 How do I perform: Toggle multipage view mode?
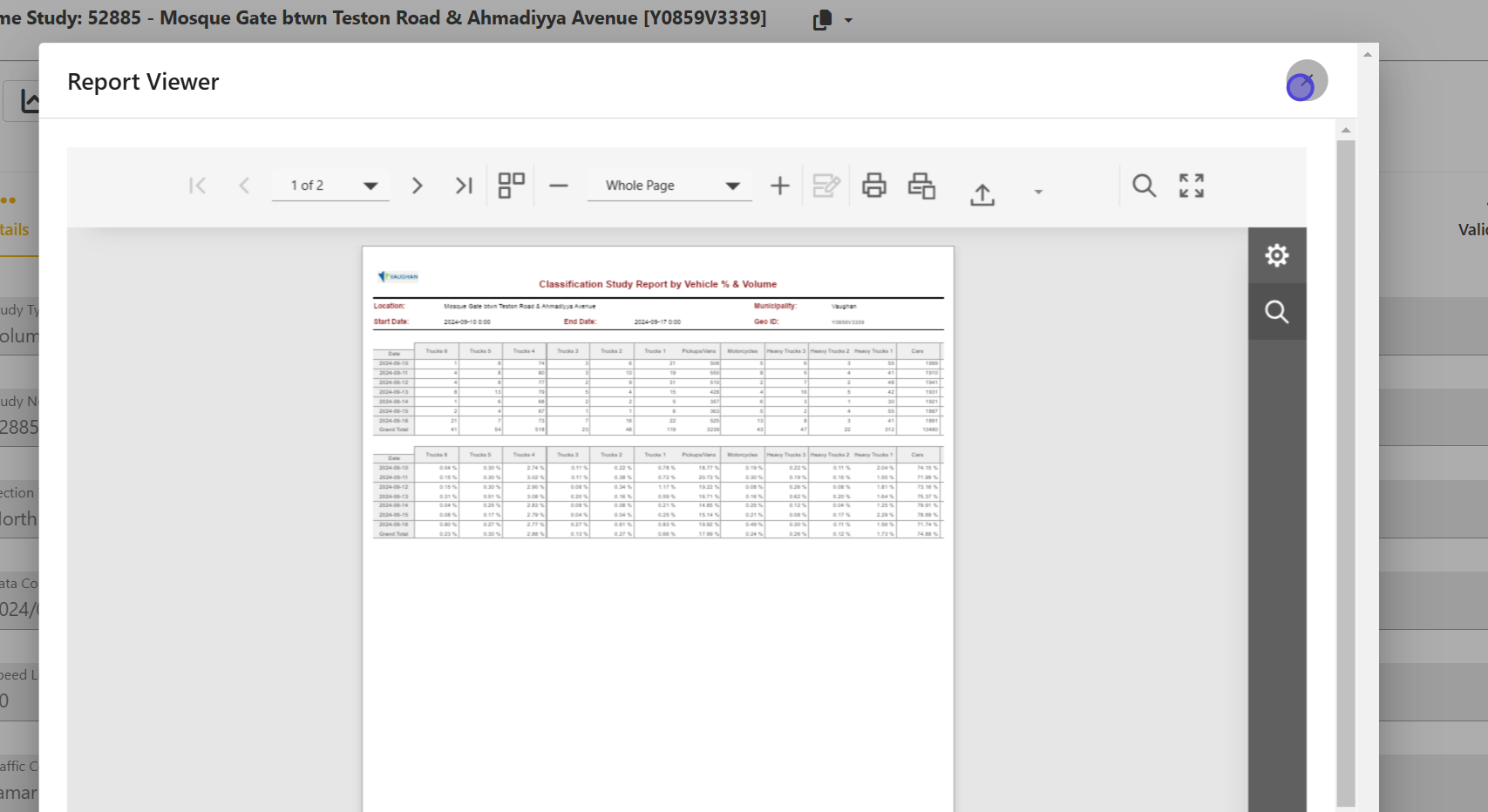pos(511,186)
